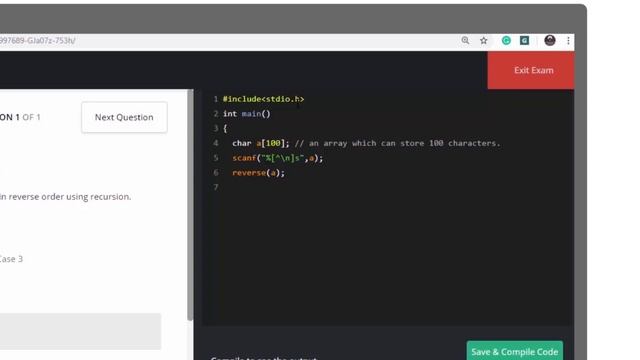Click the 'char a[100];' declaration line

point(260,143)
